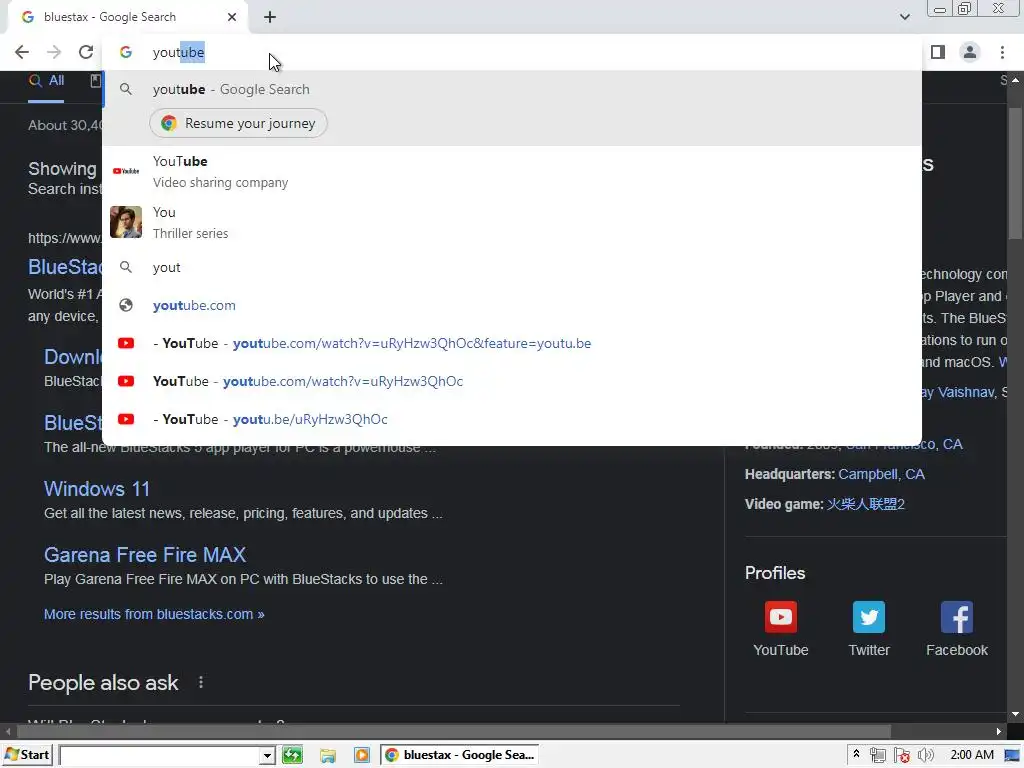Image resolution: width=1024 pixels, height=768 pixels.
Task: Choose the YouTube Video sharing company suggestion
Action: pyautogui.click(x=512, y=171)
